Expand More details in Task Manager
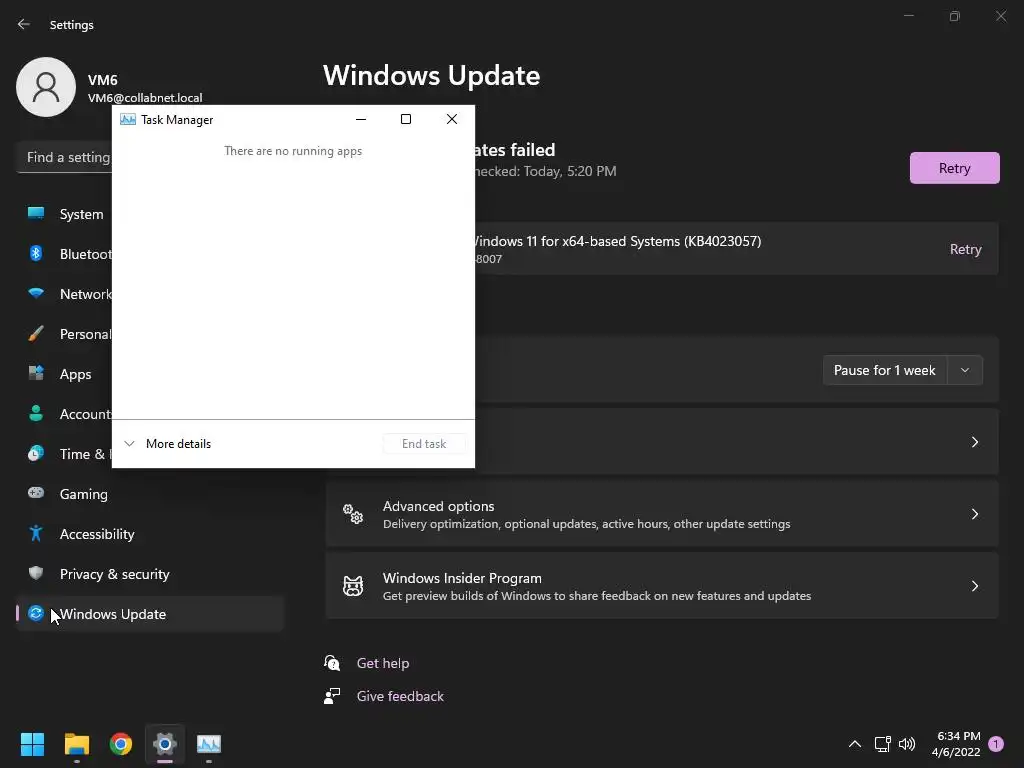The width and height of the screenshot is (1024, 768). coord(168,443)
